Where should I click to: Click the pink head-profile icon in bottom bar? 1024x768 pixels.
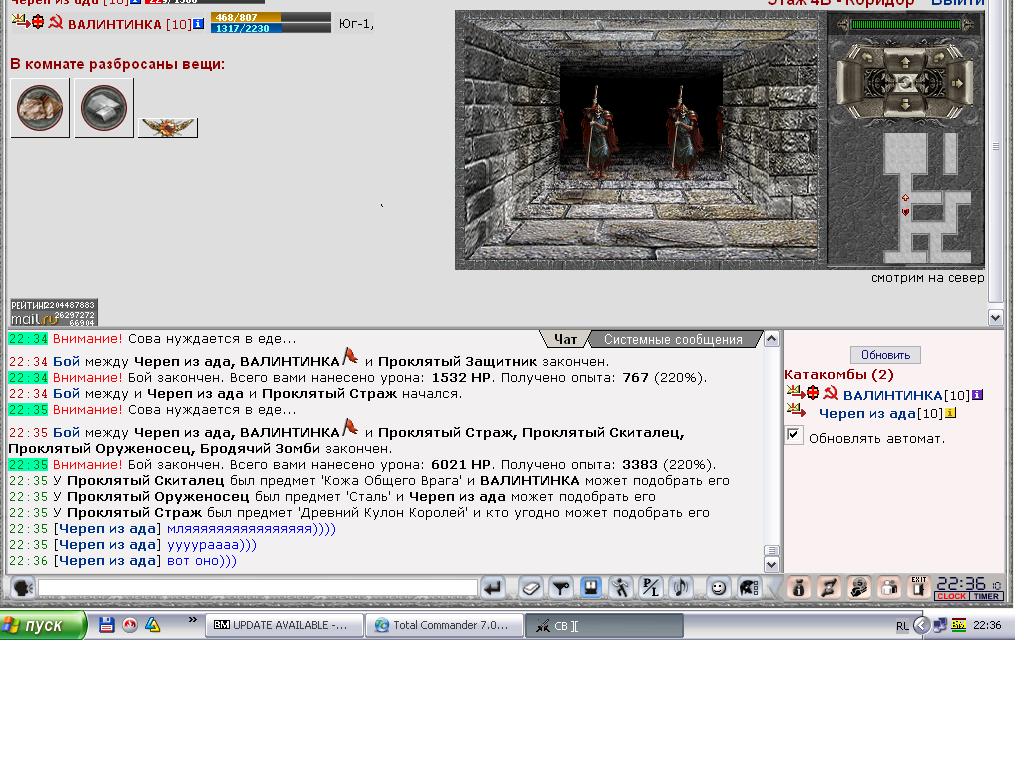click(x=858, y=588)
